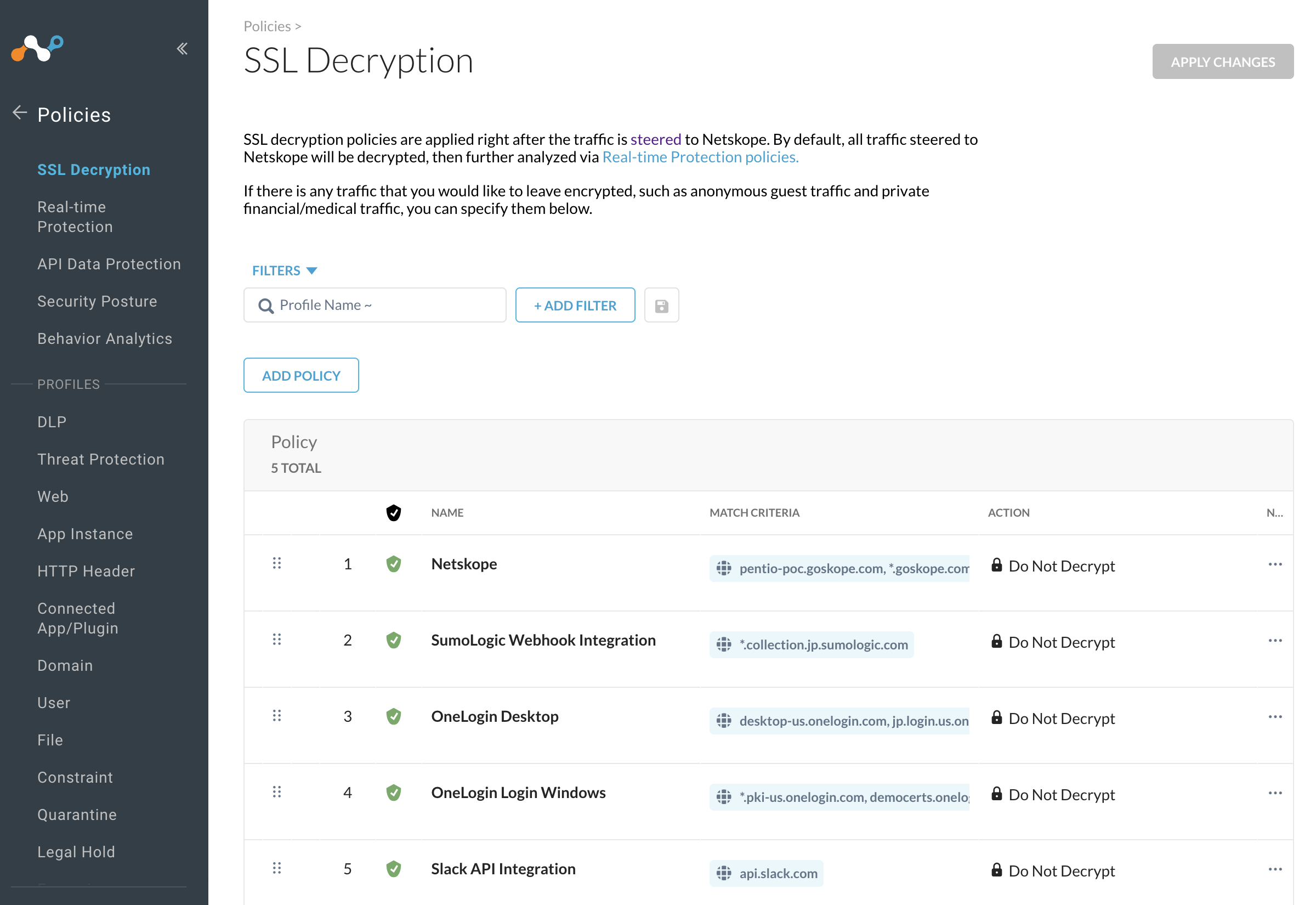Toggle the enabled shield for OneLogin Login Windows

pyautogui.click(x=393, y=793)
